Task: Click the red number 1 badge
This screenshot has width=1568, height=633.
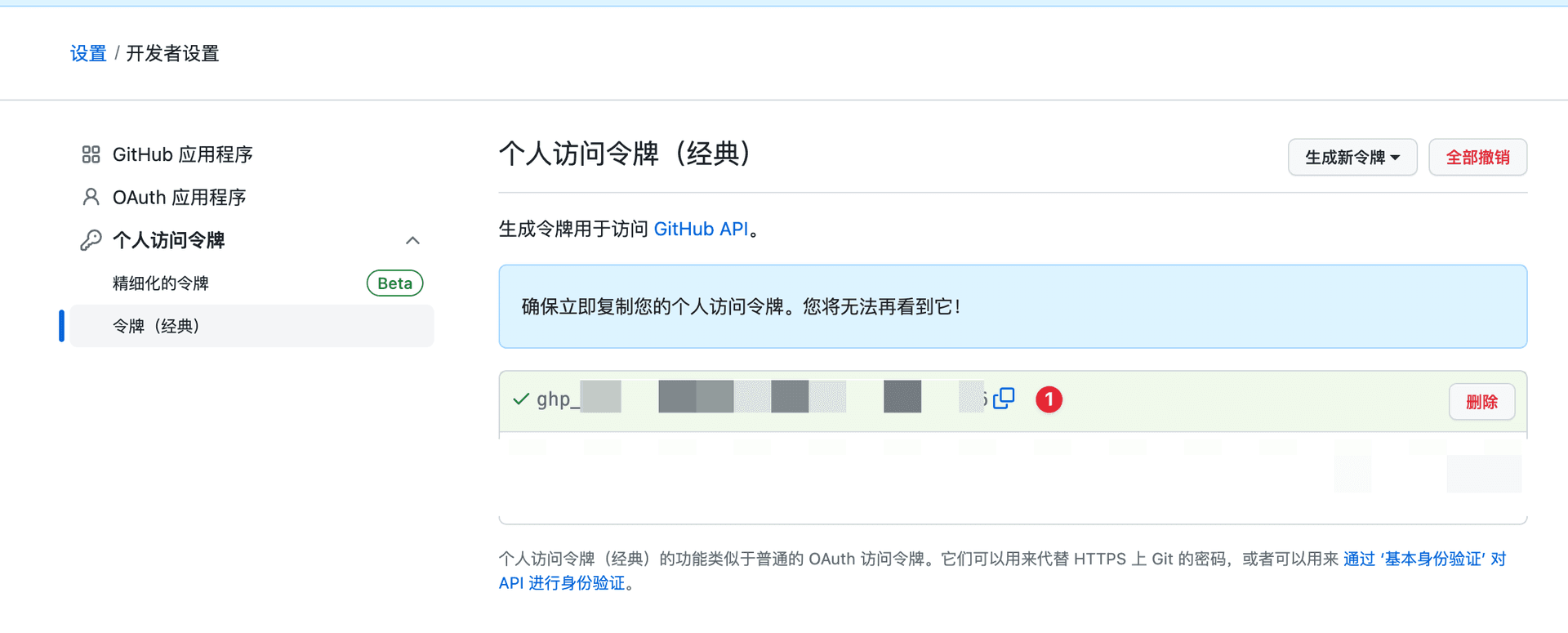Action: 1049,399
